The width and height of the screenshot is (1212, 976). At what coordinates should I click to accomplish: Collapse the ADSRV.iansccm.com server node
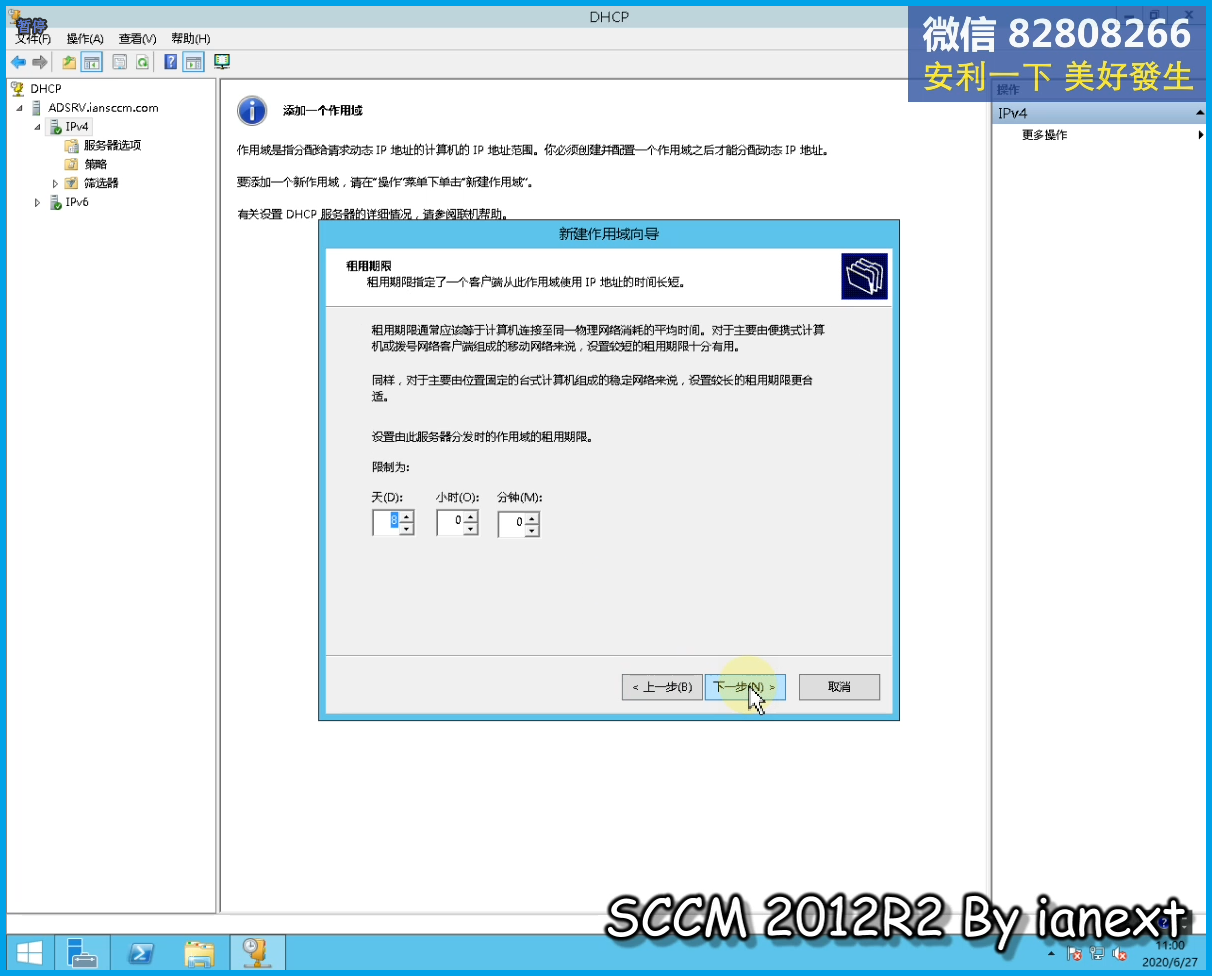tap(20, 108)
